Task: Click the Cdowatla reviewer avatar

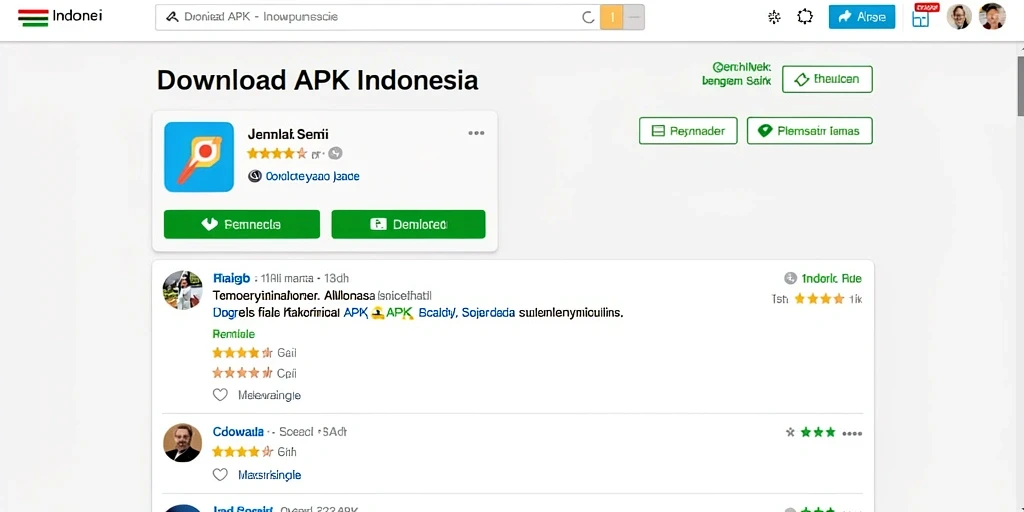Action: click(182, 443)
